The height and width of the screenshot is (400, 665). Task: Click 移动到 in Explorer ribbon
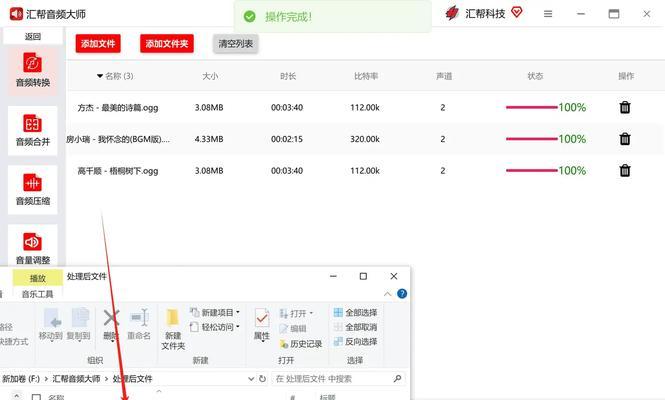51,324
